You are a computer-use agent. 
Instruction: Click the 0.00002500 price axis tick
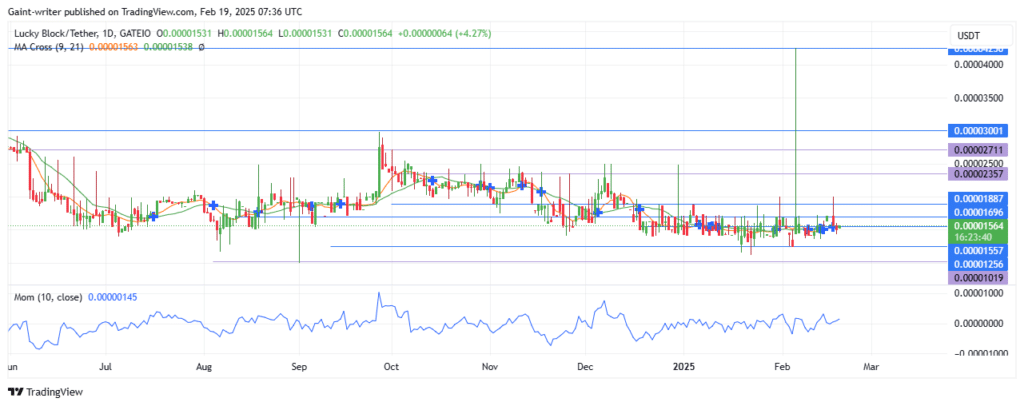pyautogui.click(x=978, y=163)
